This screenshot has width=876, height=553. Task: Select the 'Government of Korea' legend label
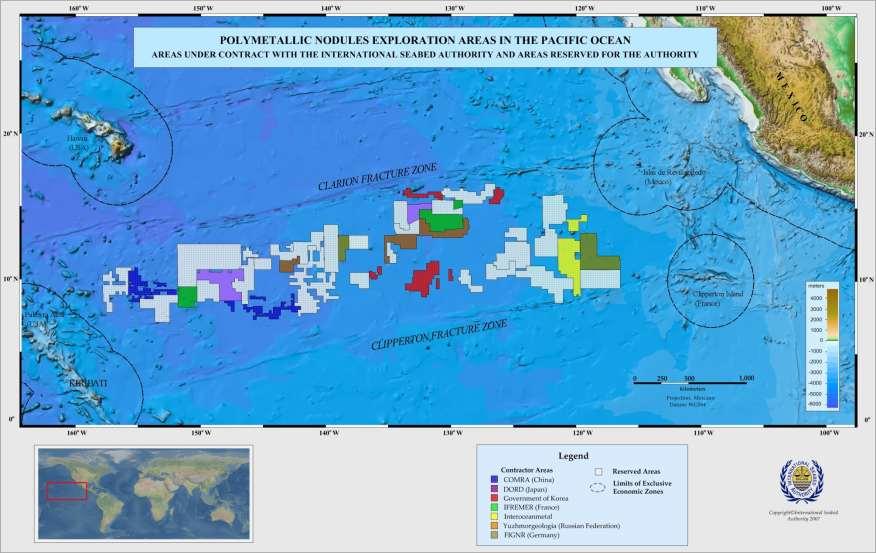coord(536,498)
